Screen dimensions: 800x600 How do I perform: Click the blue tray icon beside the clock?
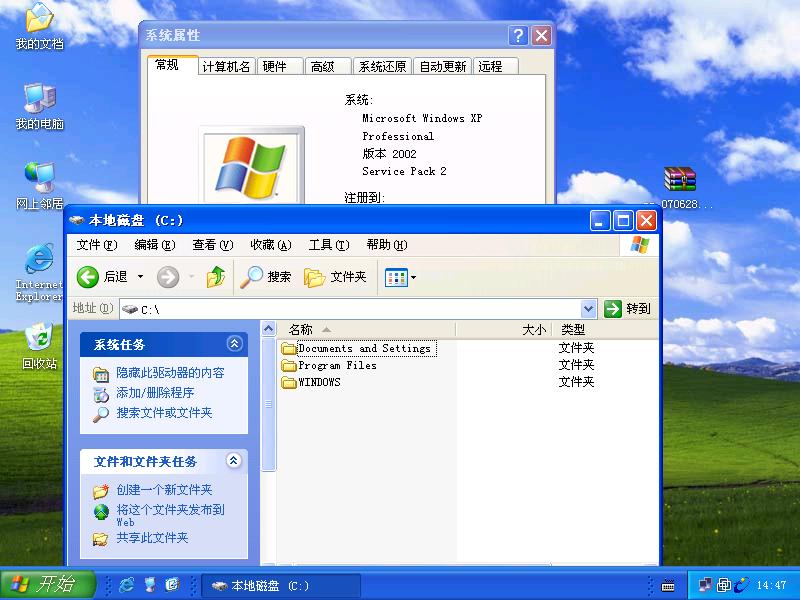pos(741,585)
